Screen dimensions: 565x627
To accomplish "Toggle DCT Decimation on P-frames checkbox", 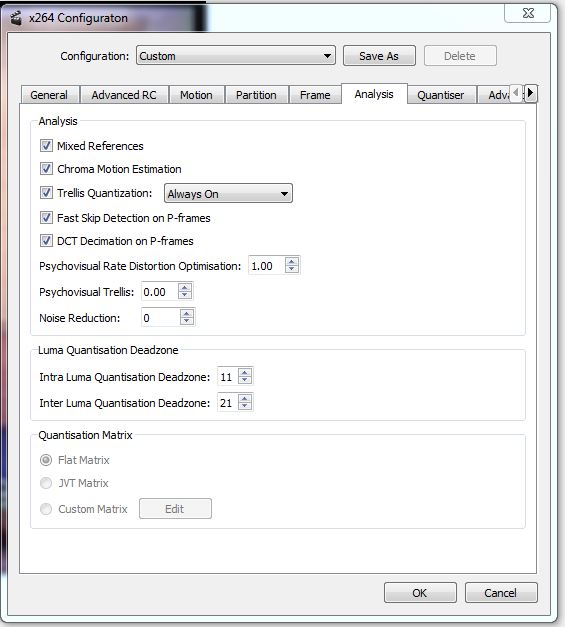I will (x=46, y=241).
